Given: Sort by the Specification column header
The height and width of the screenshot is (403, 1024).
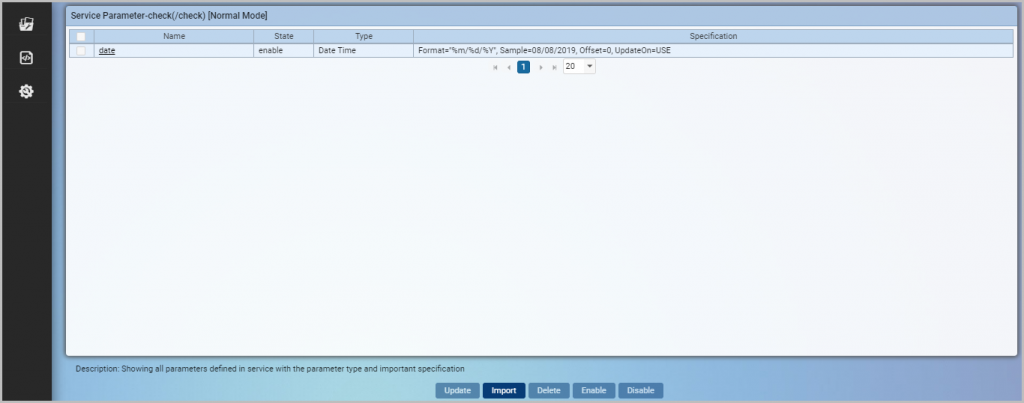Looking at the screenshot, I should point(713,37).
